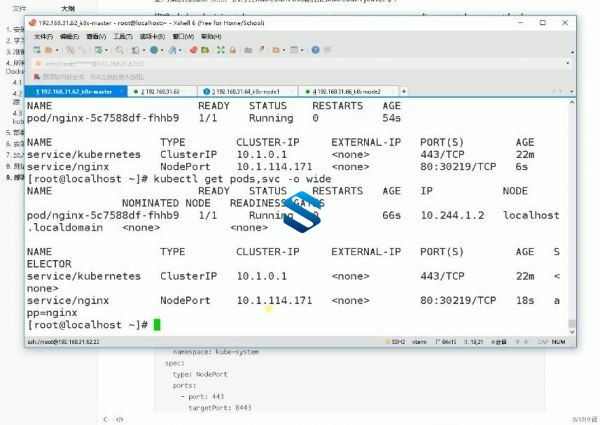Image resolution: width=600 pixels, height=425 pixels.
Task: Click the green Xagent icon
Action: [205, 50]
